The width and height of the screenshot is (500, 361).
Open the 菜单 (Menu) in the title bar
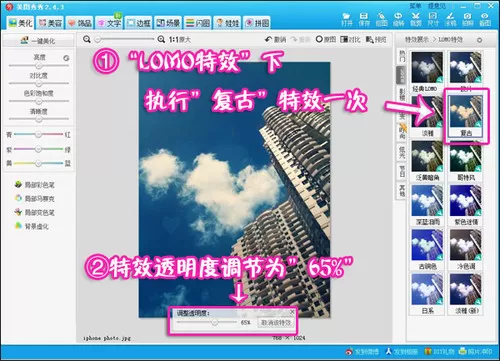415,6
